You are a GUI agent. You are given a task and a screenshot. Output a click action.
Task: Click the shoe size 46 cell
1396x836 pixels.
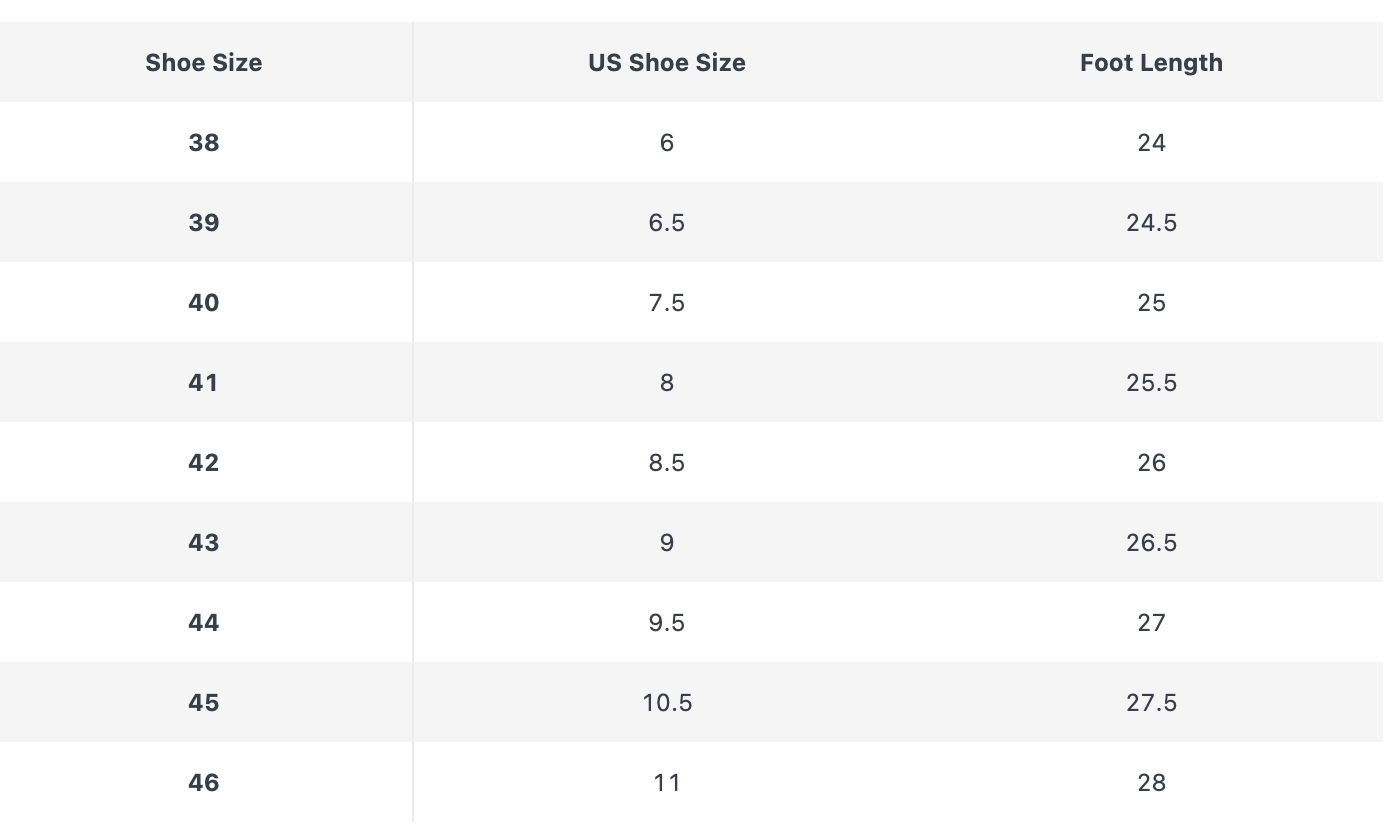point(204,782)
